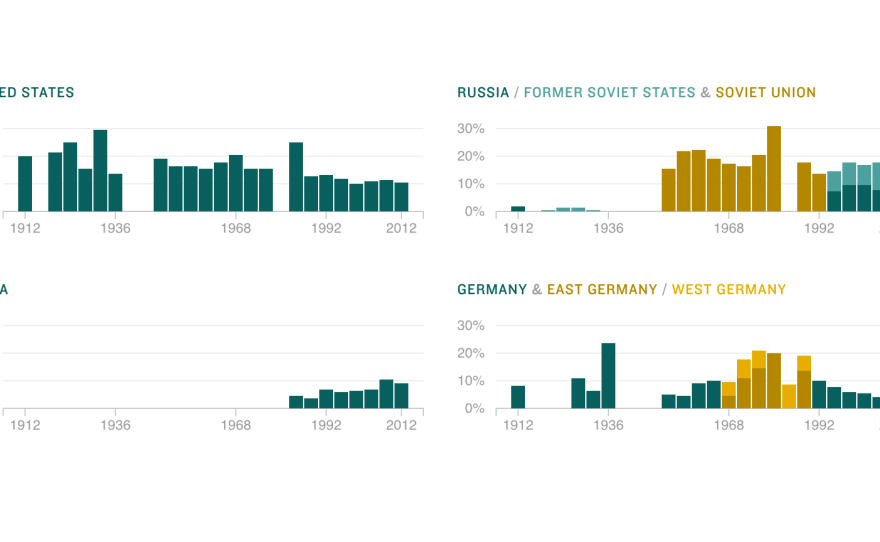Select the 1968 axis label in Russia chart

[729, 228]
